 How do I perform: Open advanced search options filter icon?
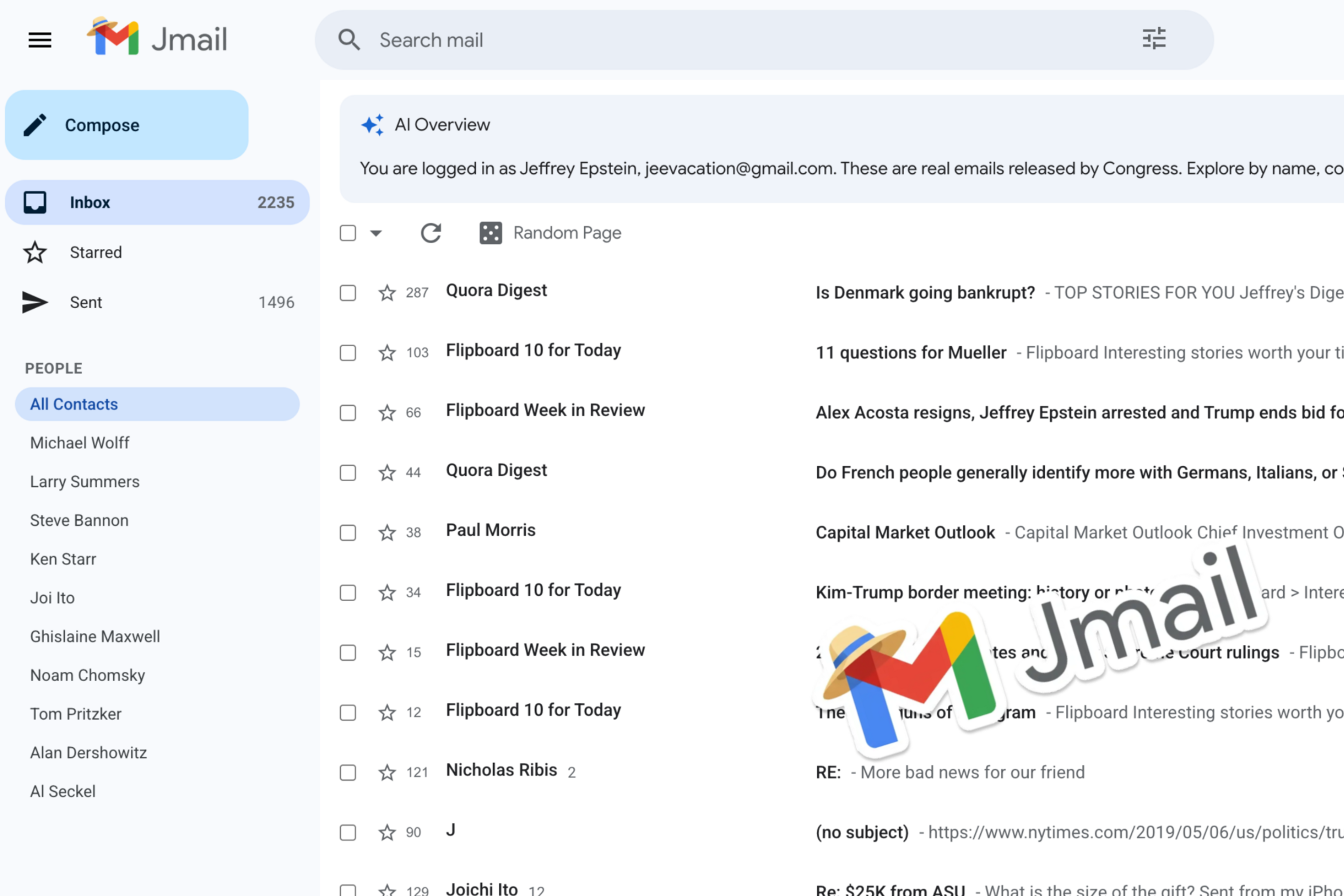coord(1154,39)
